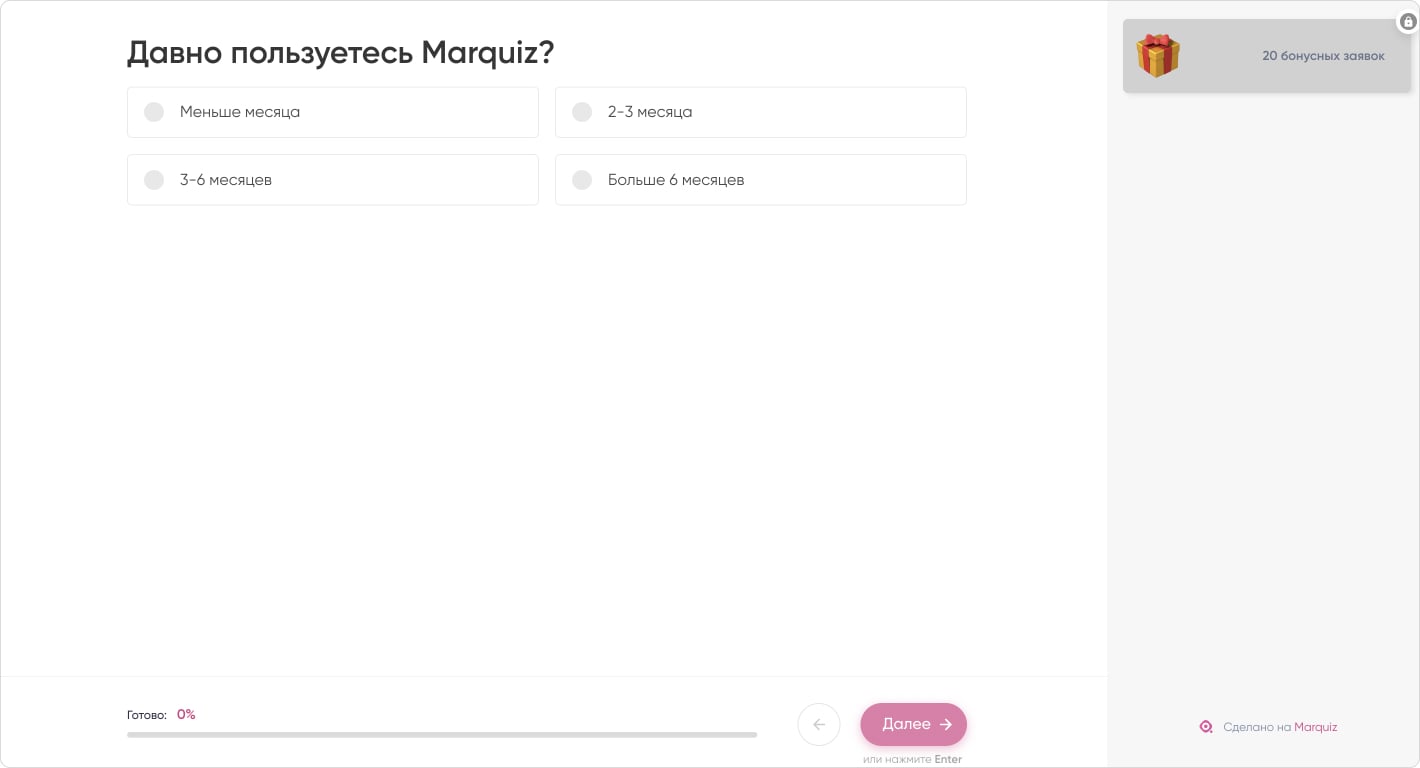The height and width of the screenshot is (768, 1420).
Task: Click the Marquiz logo icon in footer
Action: (x=1206, y=727)
